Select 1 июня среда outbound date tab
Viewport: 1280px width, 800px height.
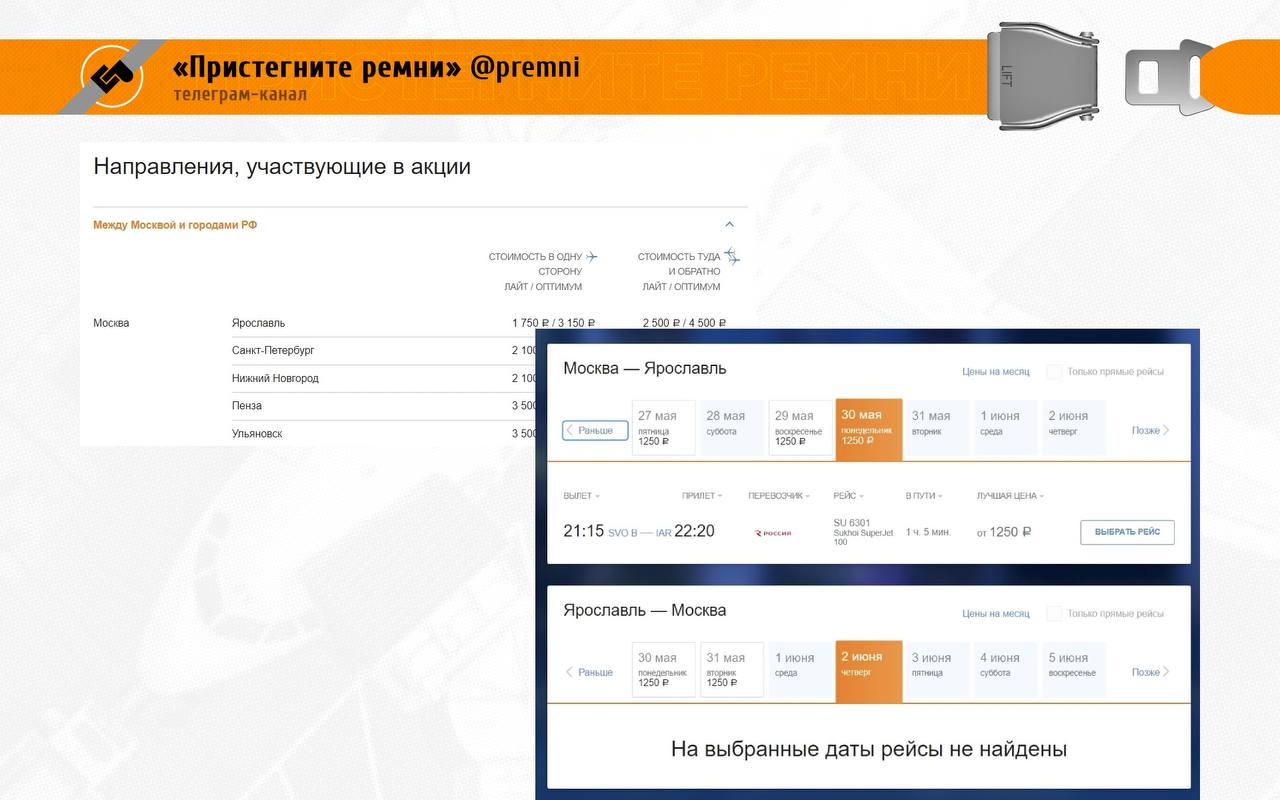(1005, 428)
